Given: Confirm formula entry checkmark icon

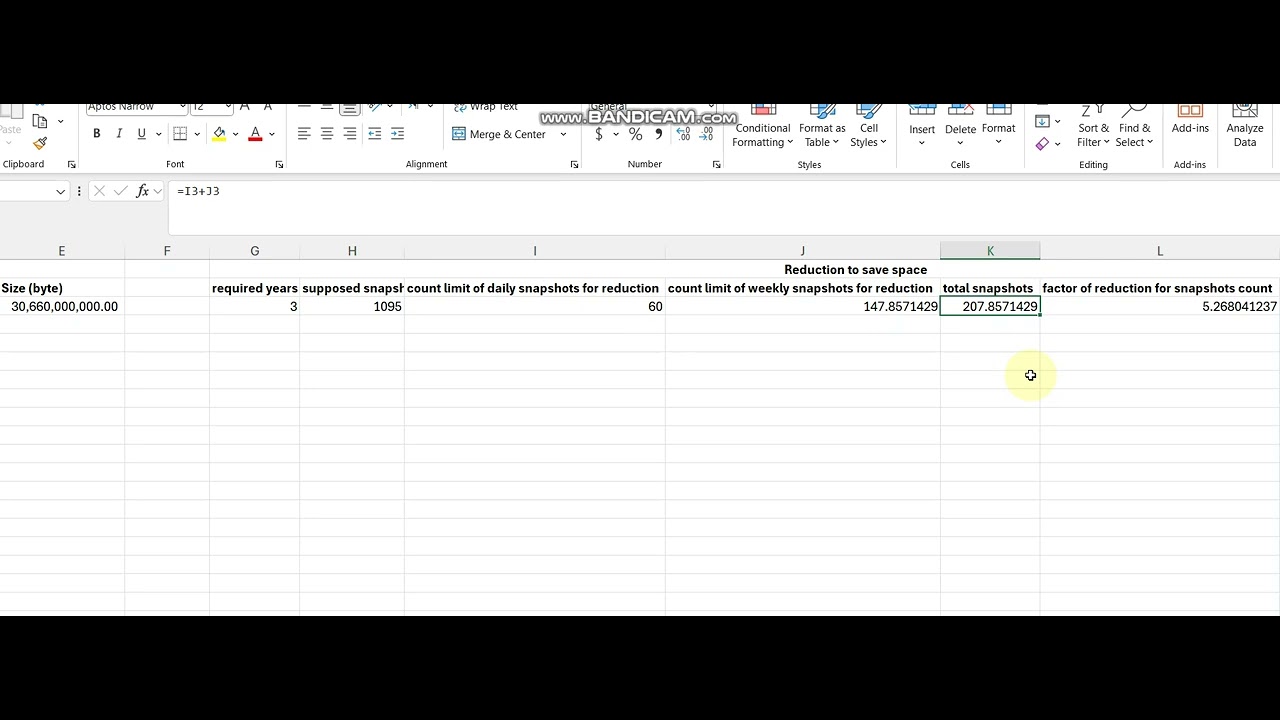Looking at the screenshot, I should [121, 191].
